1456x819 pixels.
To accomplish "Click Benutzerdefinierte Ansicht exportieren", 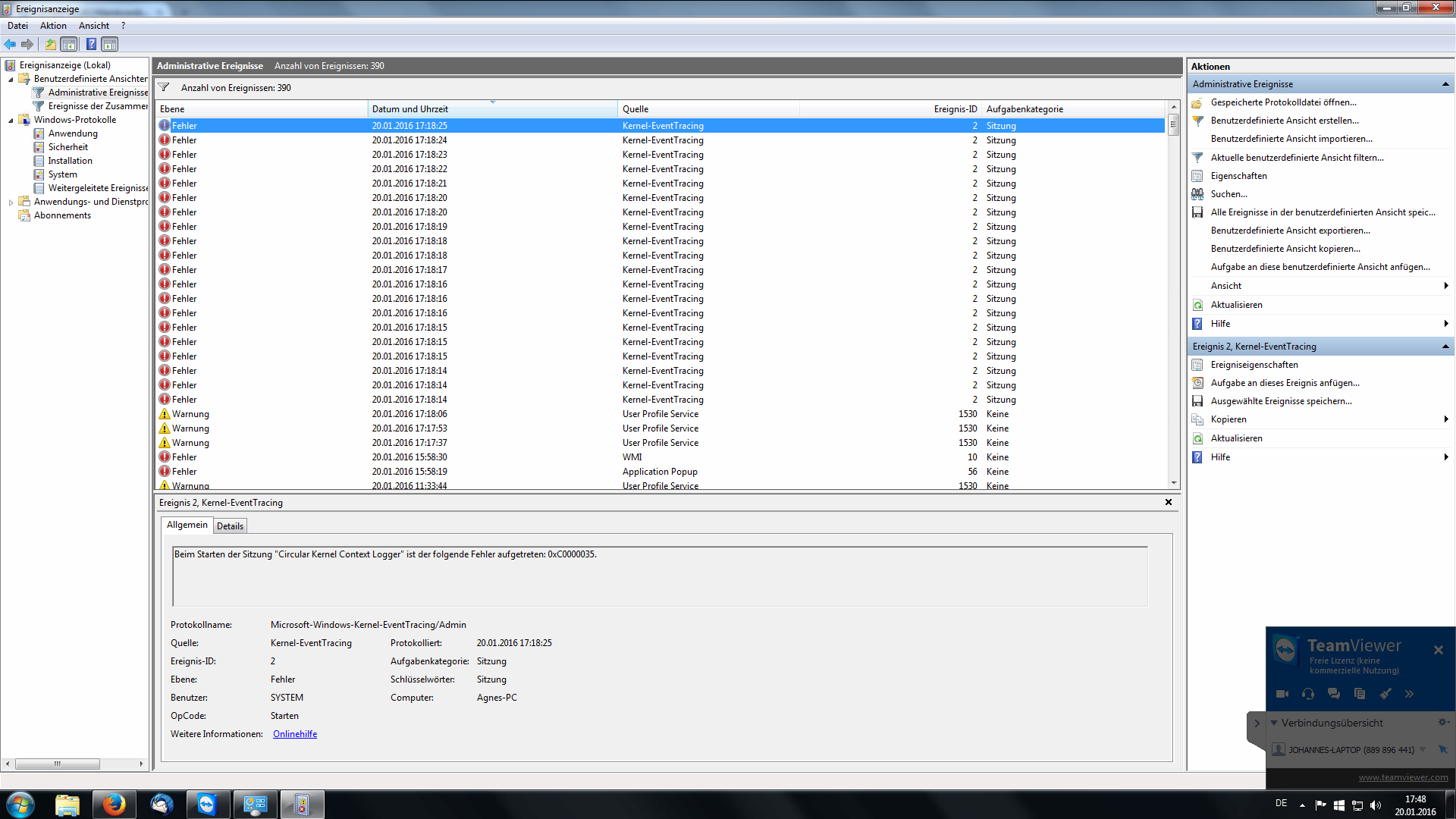I will [1291, 231].
